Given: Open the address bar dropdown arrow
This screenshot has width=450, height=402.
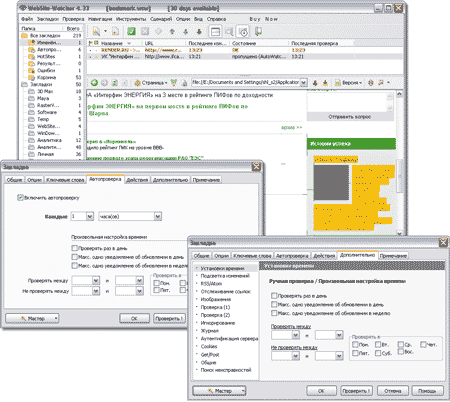Looking at the screenshot, I should 303,82.
